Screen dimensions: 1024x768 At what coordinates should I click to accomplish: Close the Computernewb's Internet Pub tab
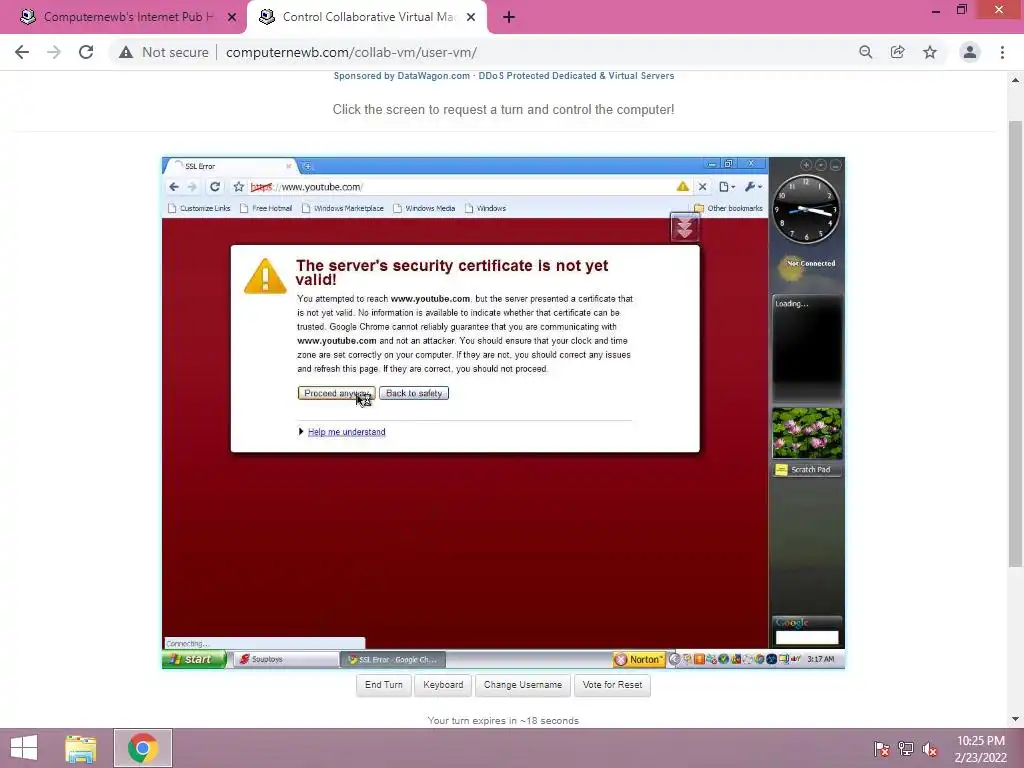(232, 18)
